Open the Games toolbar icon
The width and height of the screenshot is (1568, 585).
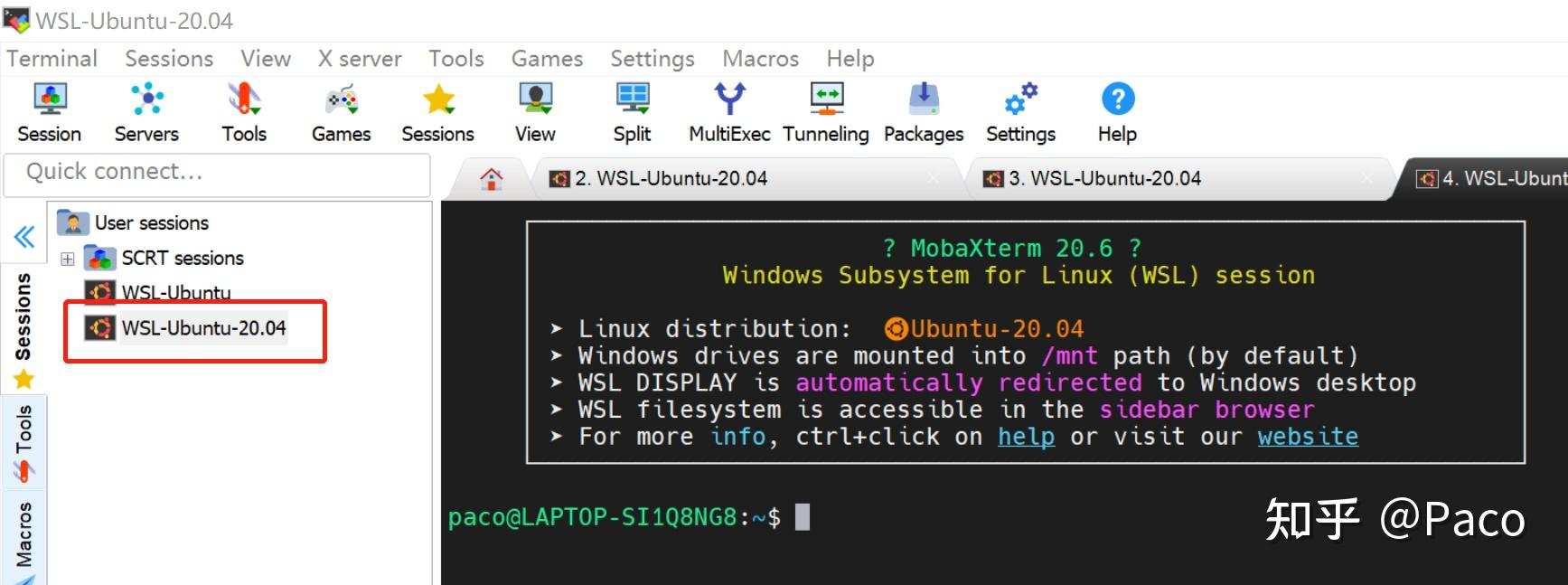click(x=342, y=98)
